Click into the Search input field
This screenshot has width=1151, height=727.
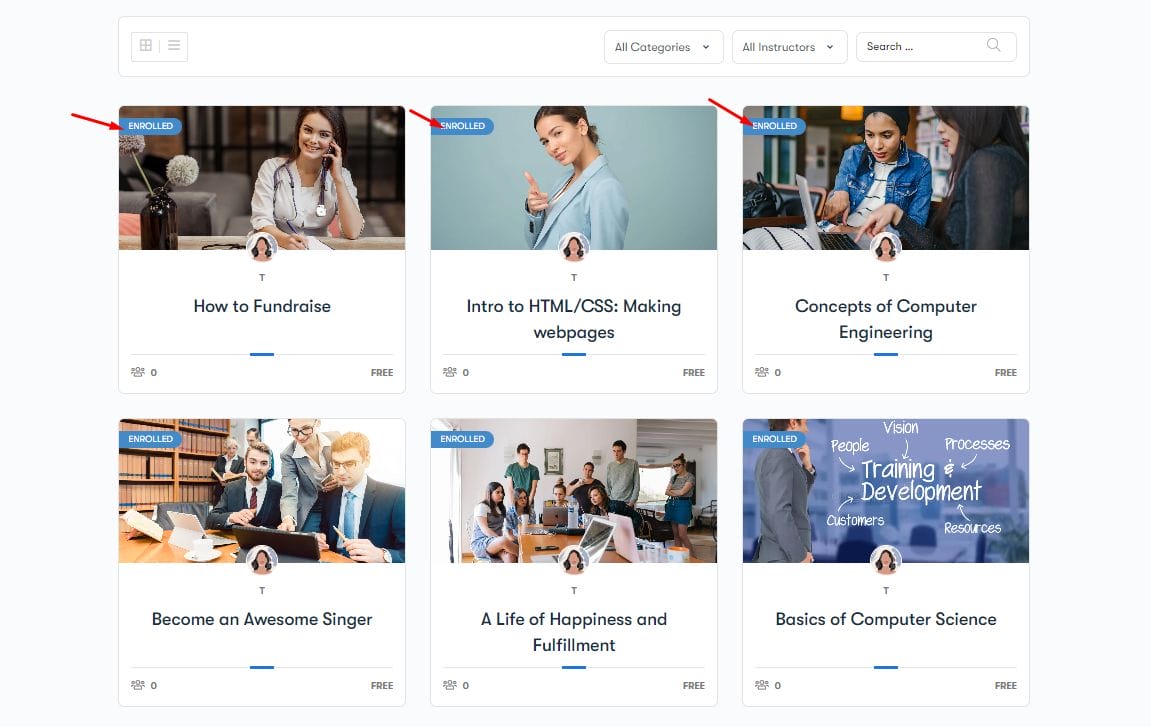coord(923,46)
